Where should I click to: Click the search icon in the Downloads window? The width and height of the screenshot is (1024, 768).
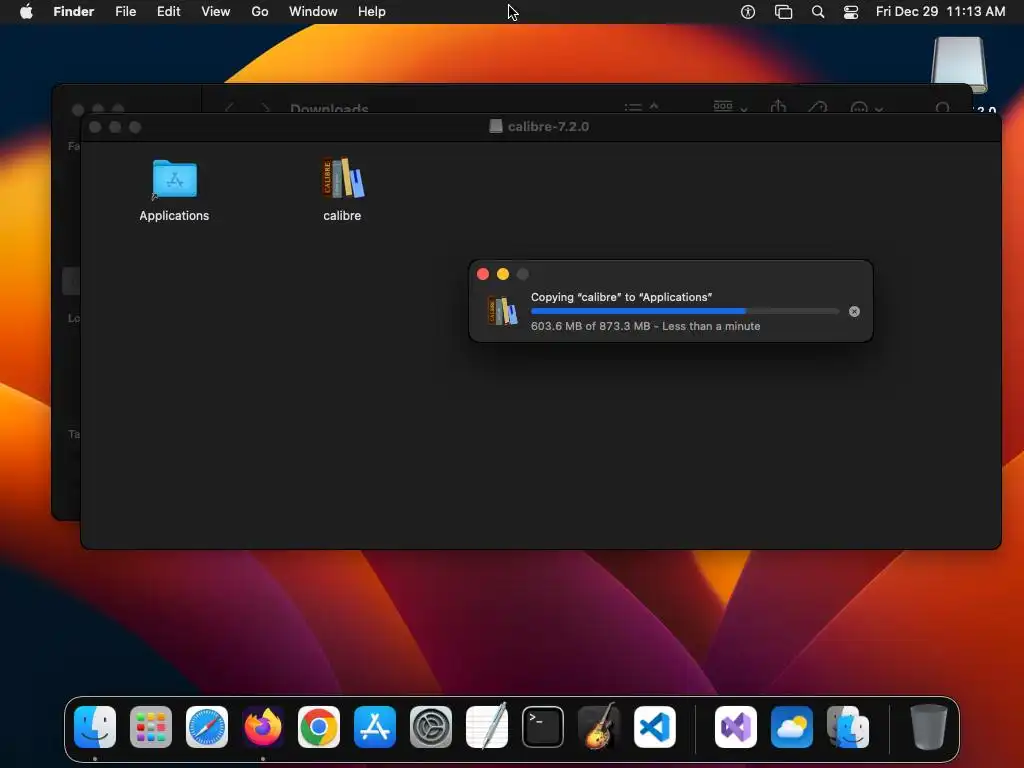pyautogui.click(x=942, y=108)
